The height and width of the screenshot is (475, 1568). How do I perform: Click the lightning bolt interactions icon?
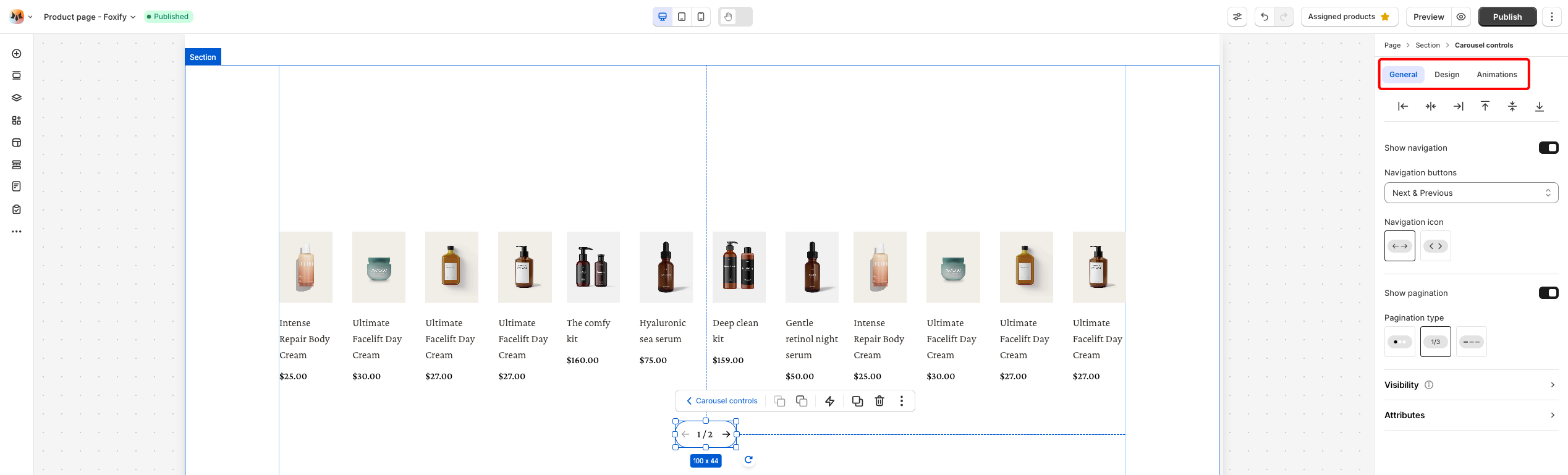[x=830, y=401]
